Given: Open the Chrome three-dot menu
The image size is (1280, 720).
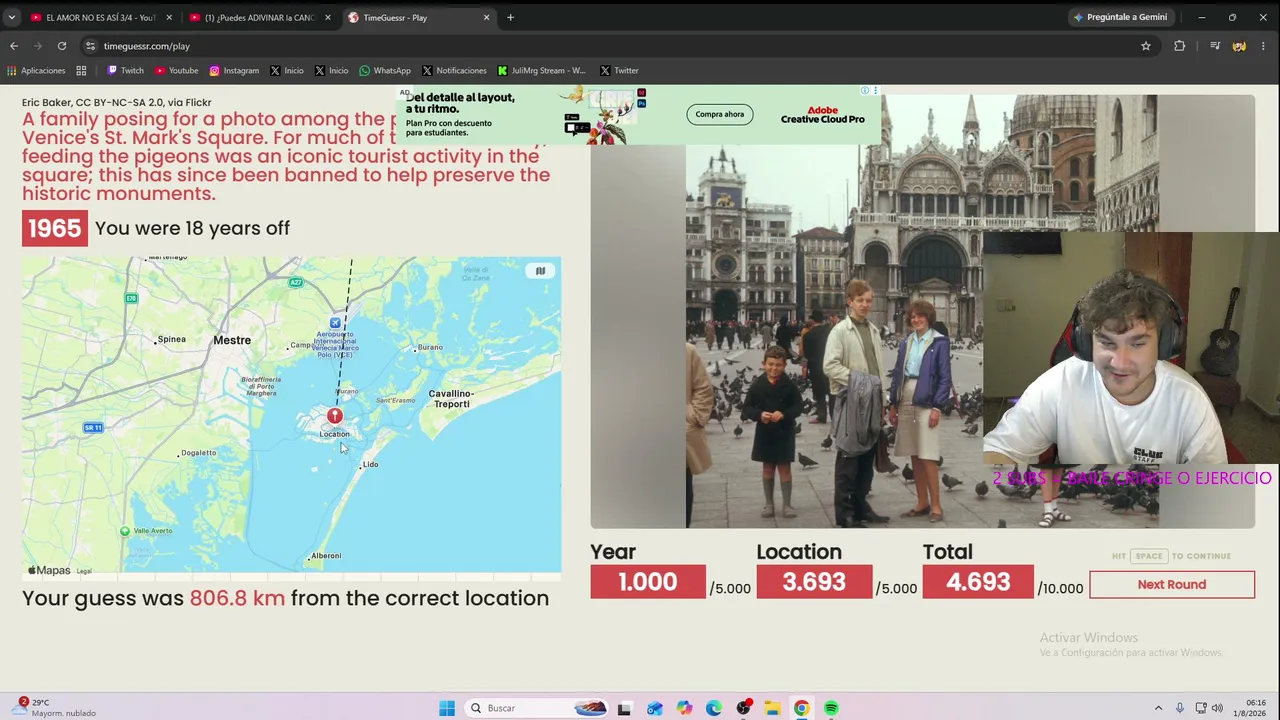Looking at the screenshot, I should point(1264,46).
